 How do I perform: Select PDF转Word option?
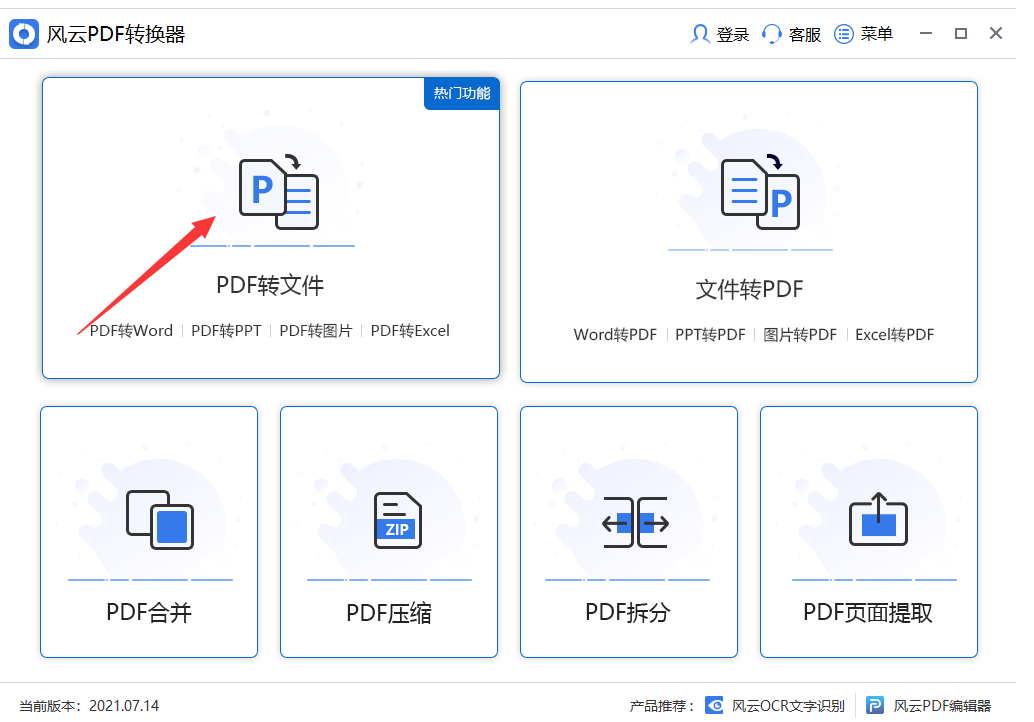131,331
